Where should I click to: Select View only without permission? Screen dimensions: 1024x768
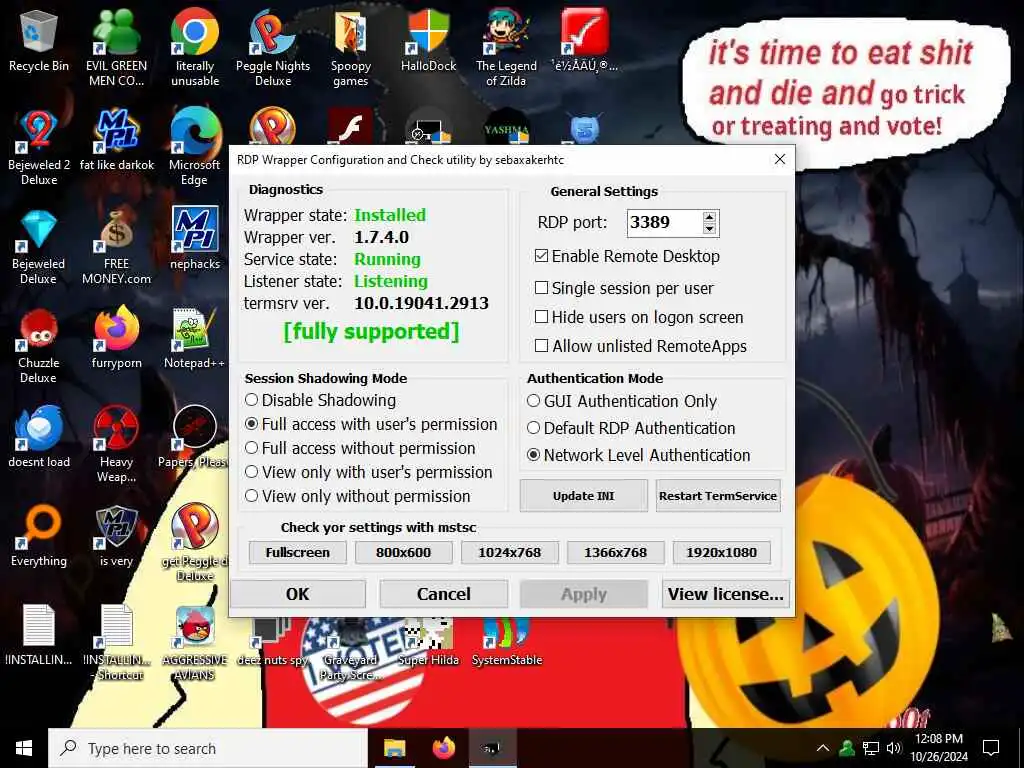[251, 496]
